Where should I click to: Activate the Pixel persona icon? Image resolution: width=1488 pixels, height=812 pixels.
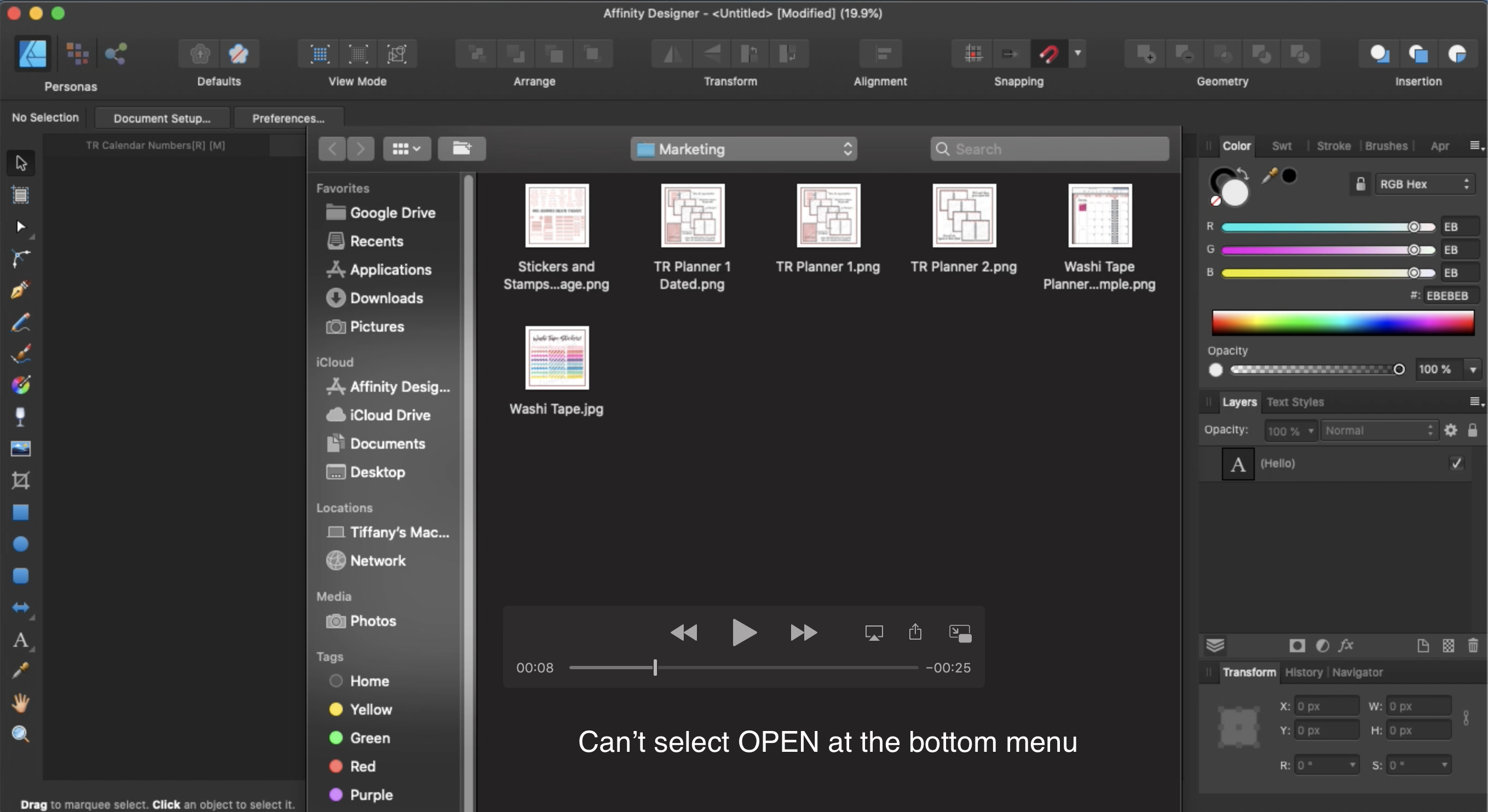coord(77,54)
